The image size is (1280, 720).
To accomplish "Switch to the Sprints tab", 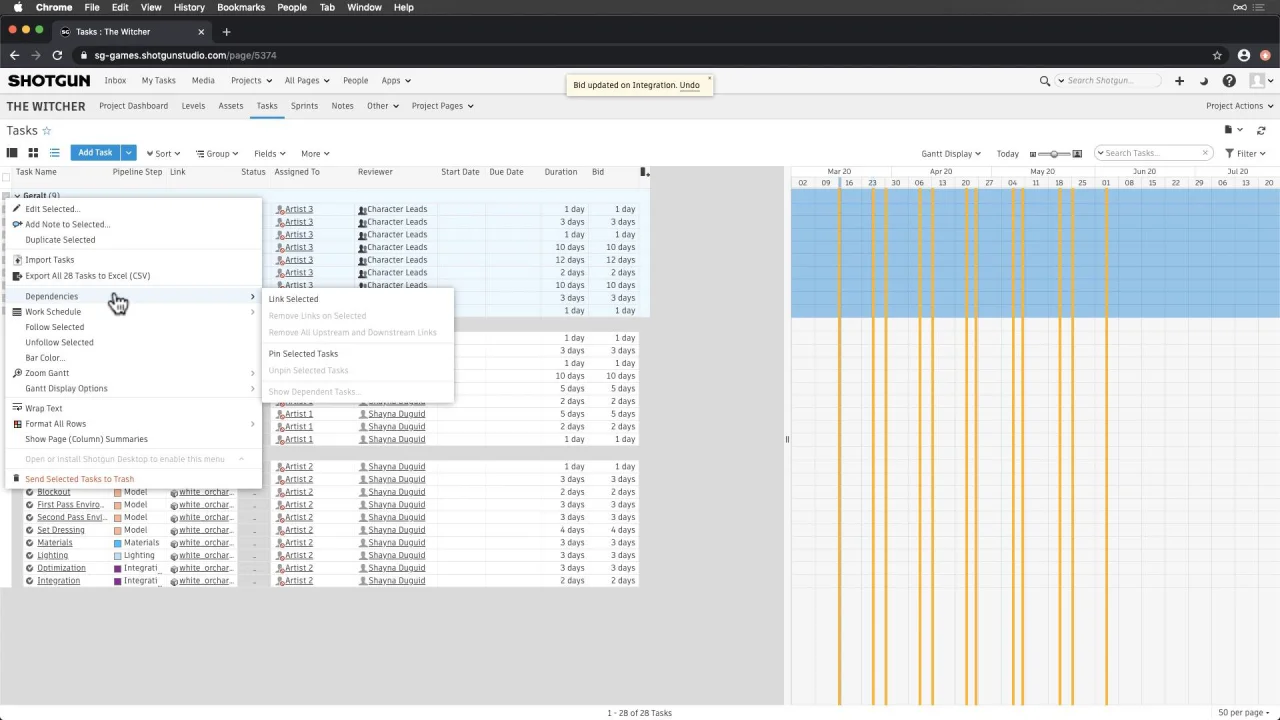I will point(304,106).
